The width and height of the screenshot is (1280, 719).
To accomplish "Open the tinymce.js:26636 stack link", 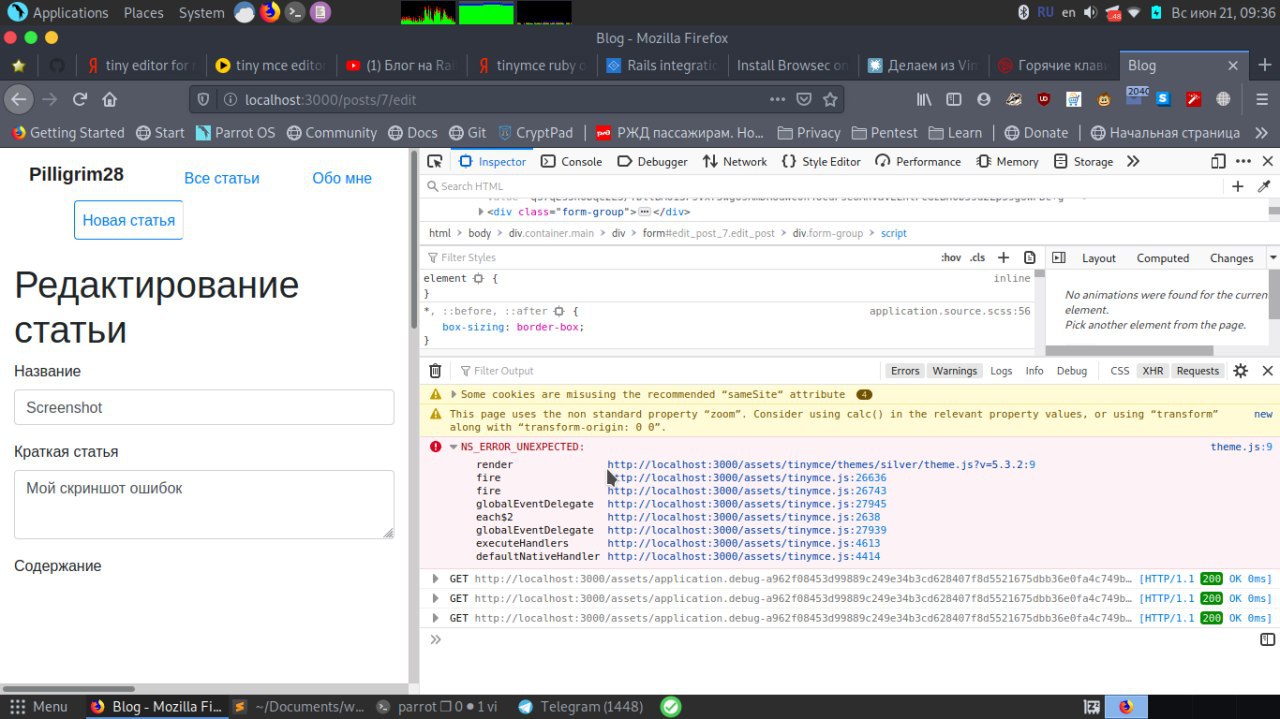I will click(746, 478).
